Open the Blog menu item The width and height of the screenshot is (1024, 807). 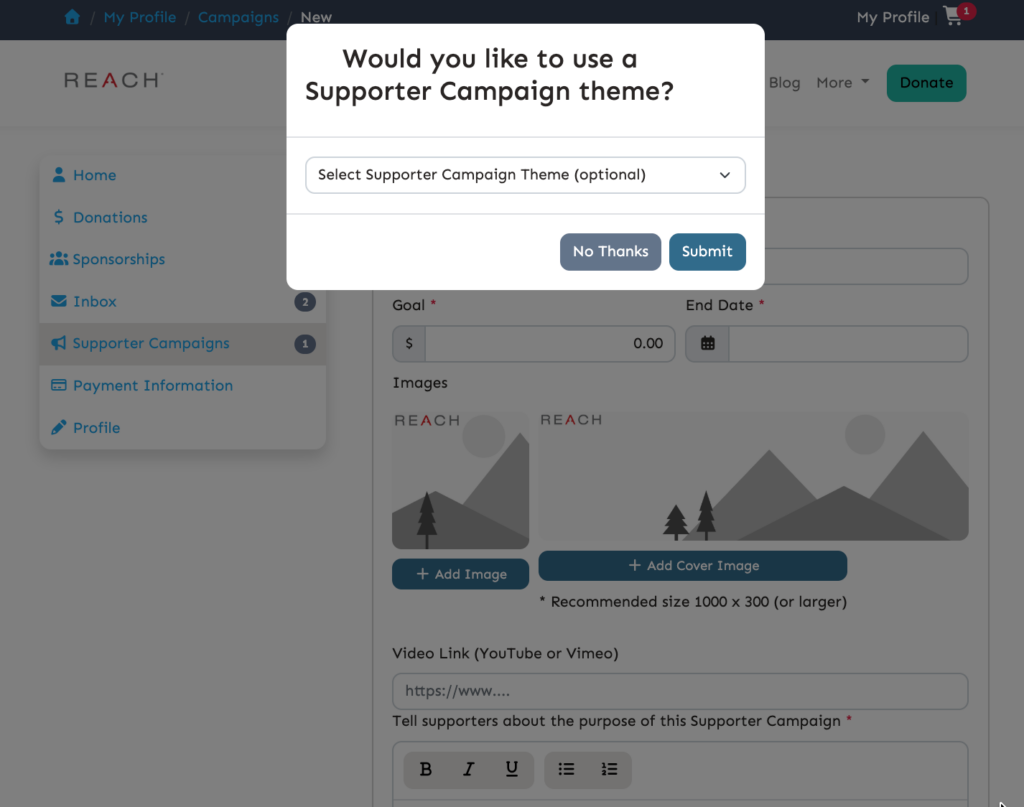(784, 83)
